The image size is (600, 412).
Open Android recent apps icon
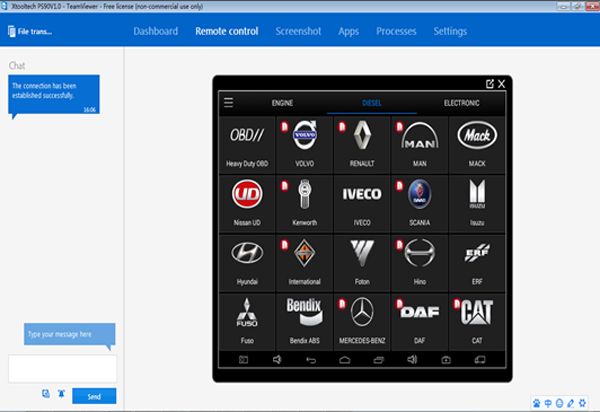pyautogui.click(x=378, y=360)
